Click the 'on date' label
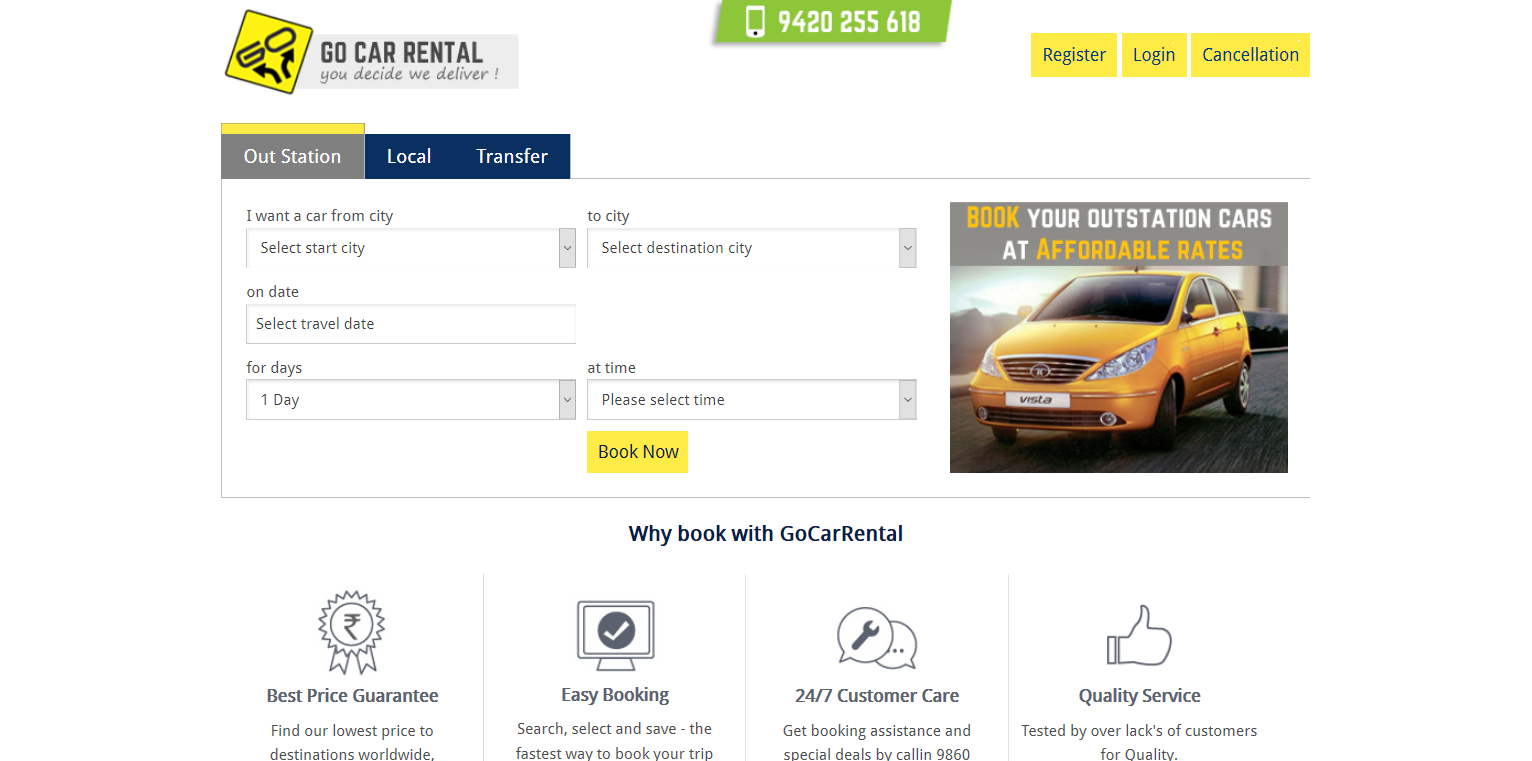The height and width of the screenshot is (761, 1532). 273,292
